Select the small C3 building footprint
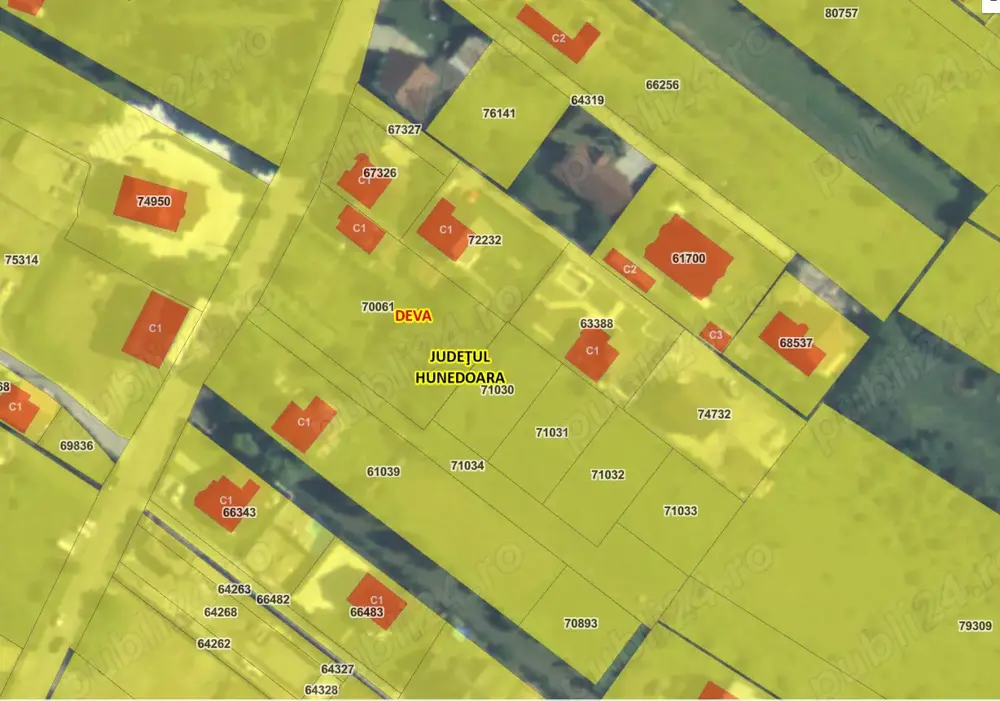This screenshot has width=1000, height=701. click(x=714, y=336)
